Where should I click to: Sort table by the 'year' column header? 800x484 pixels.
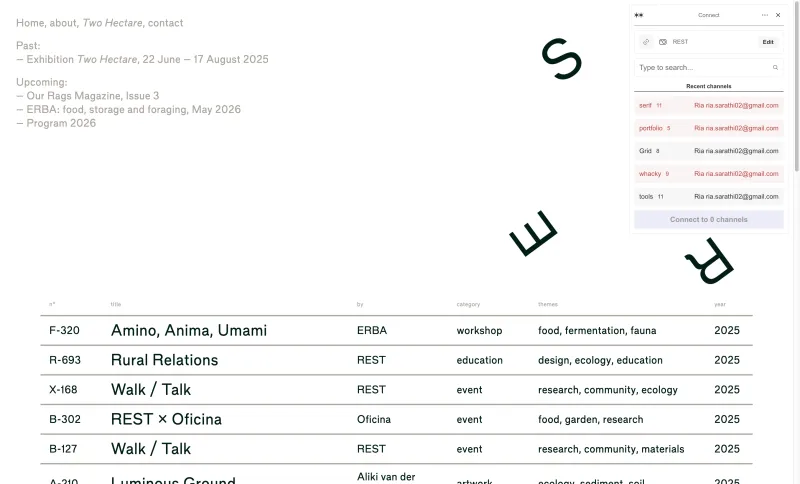pyautogui.click(x=719, y=304)
